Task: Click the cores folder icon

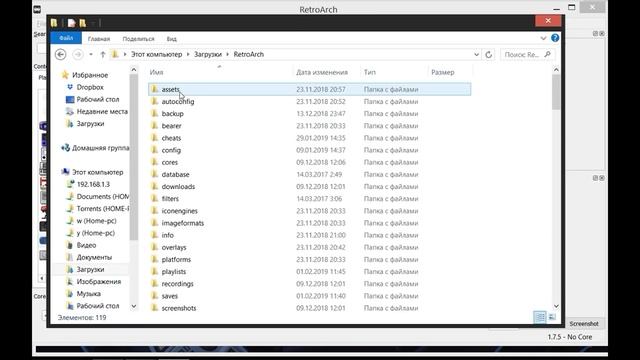Action: pos(155,162)
